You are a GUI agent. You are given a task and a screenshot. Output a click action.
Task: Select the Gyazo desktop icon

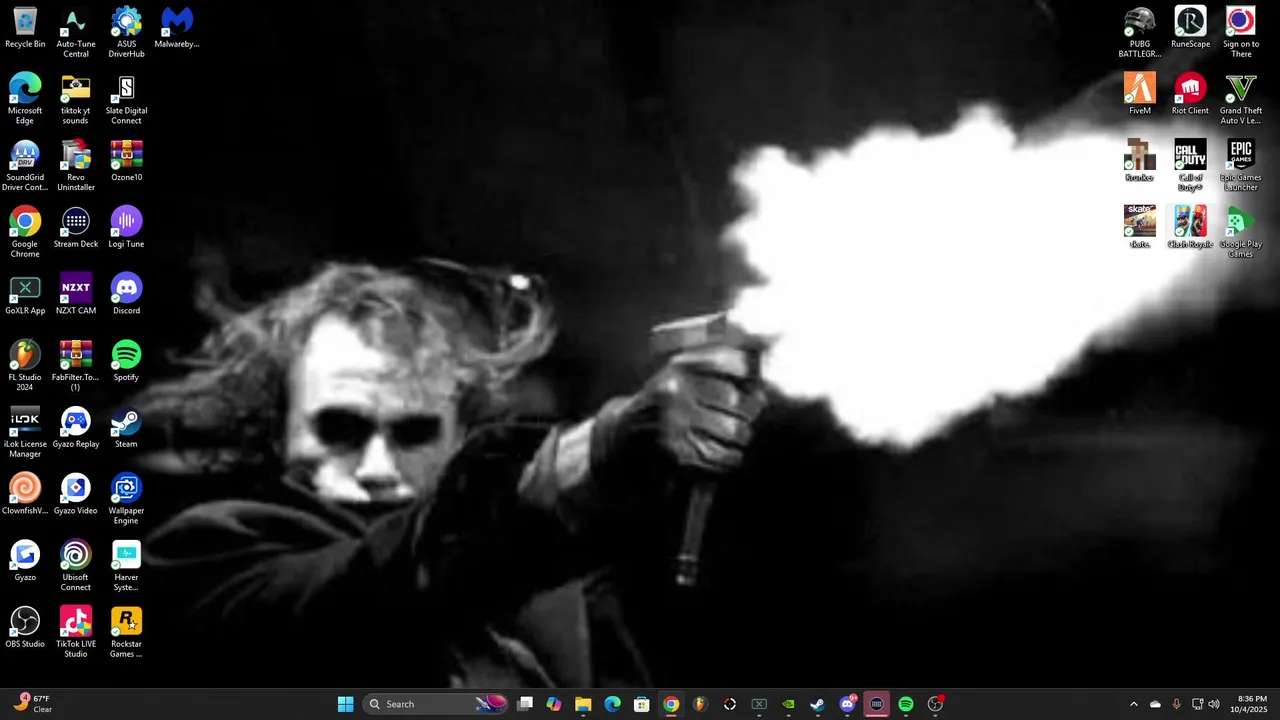(x=25, y=562)
